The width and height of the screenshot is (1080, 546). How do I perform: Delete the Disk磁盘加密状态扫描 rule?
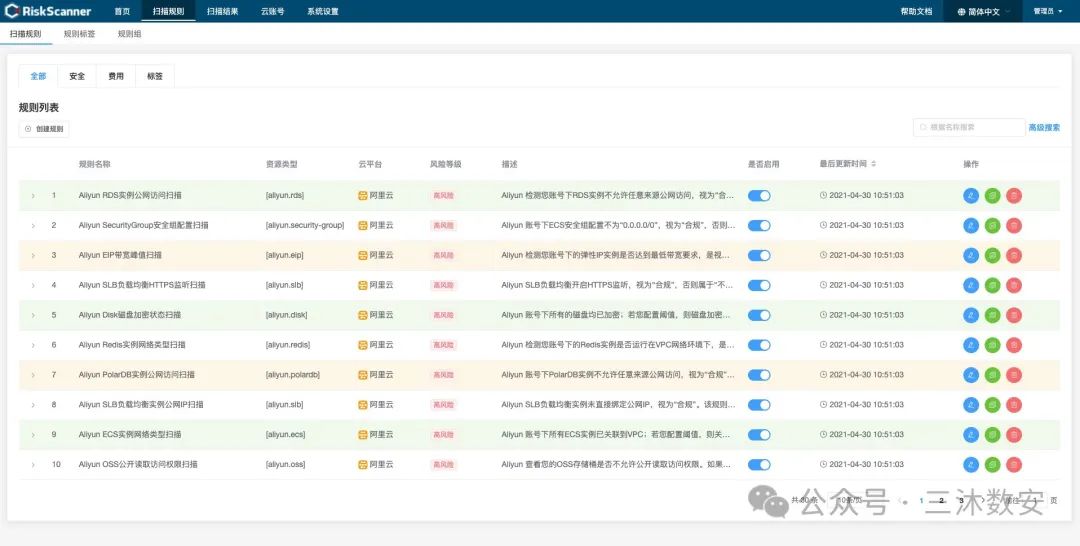(1014, 315)
